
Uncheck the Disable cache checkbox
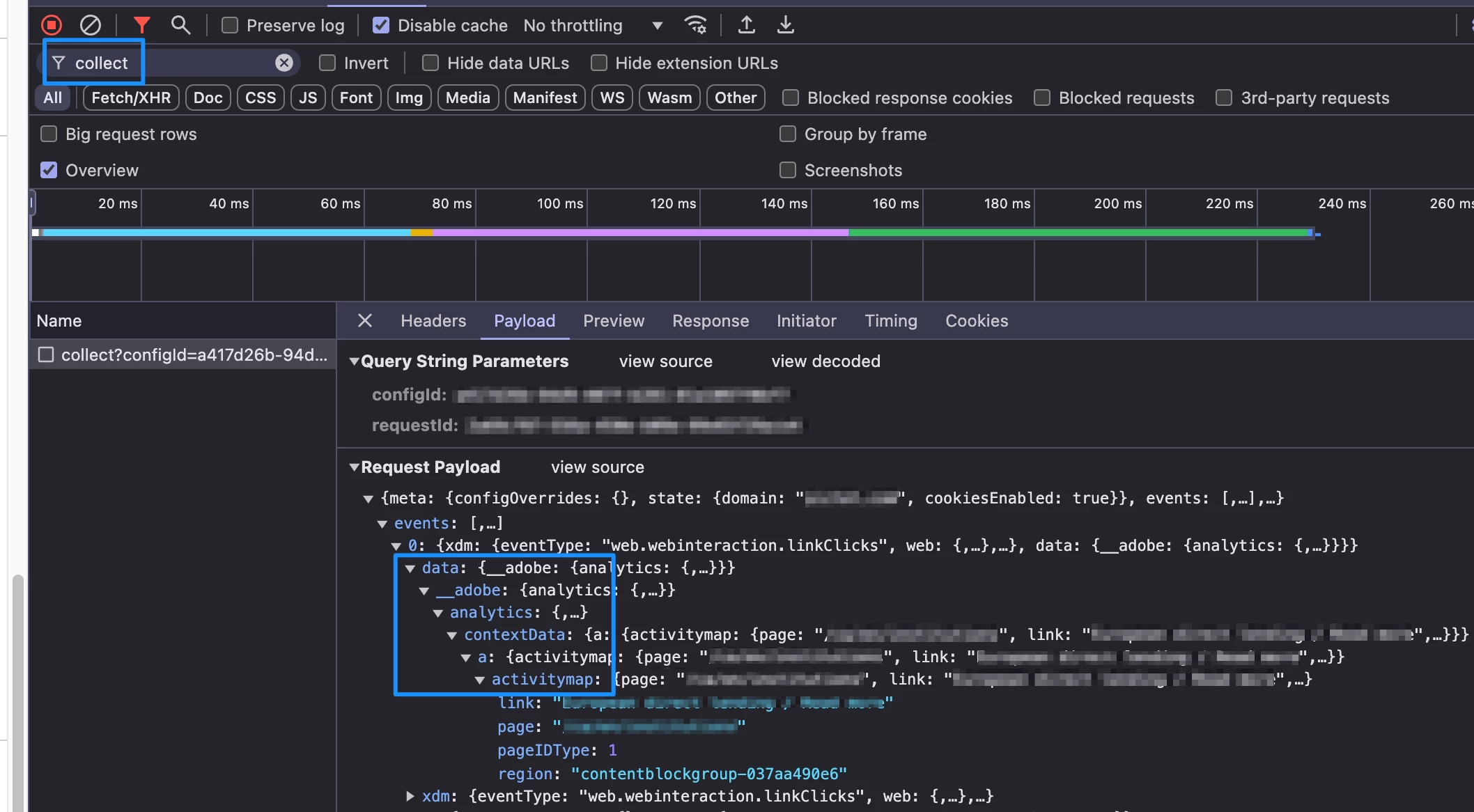(381, 25)
